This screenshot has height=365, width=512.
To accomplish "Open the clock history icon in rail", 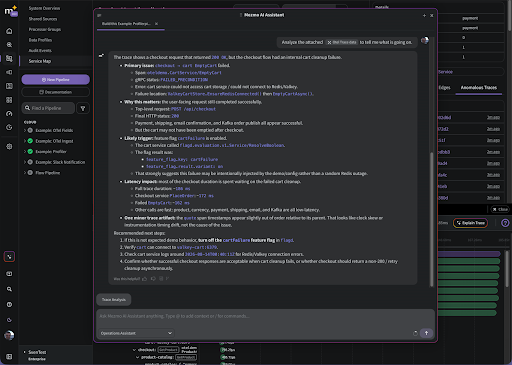I will point(9,127).
